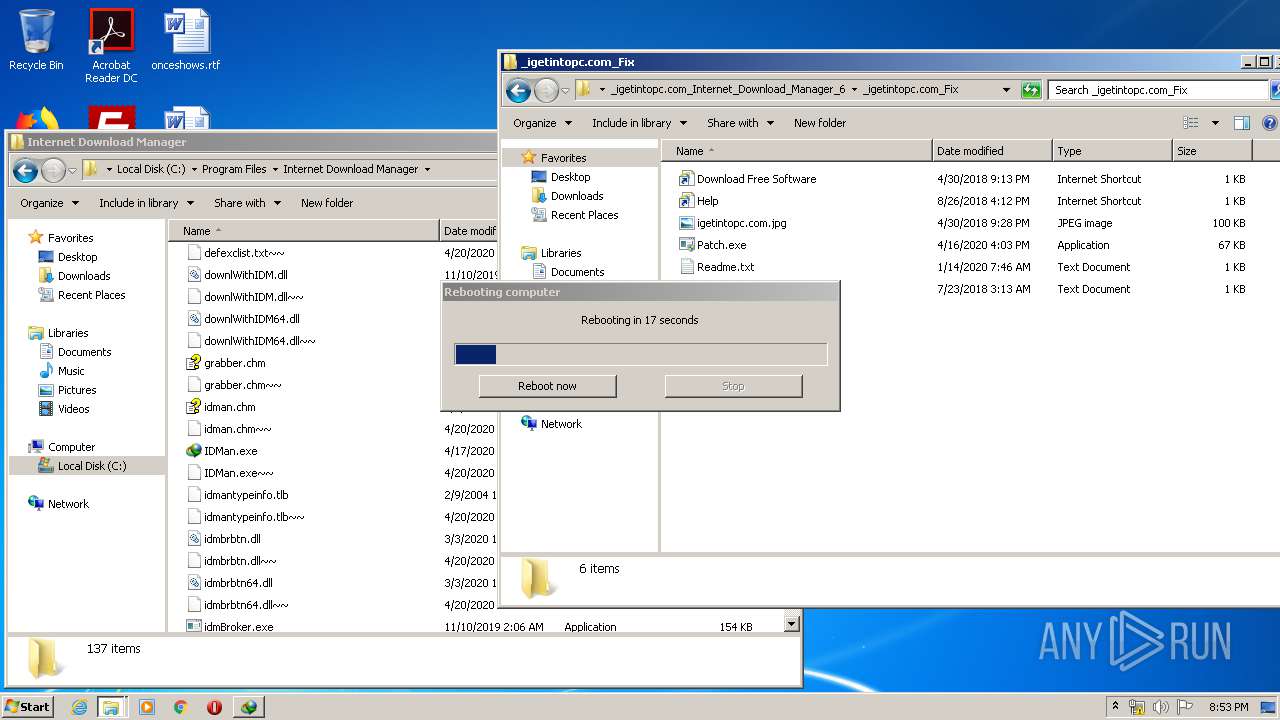
Task: Click Back arrow in _igetintopc.com_Fix window
Action: [518, 91]
